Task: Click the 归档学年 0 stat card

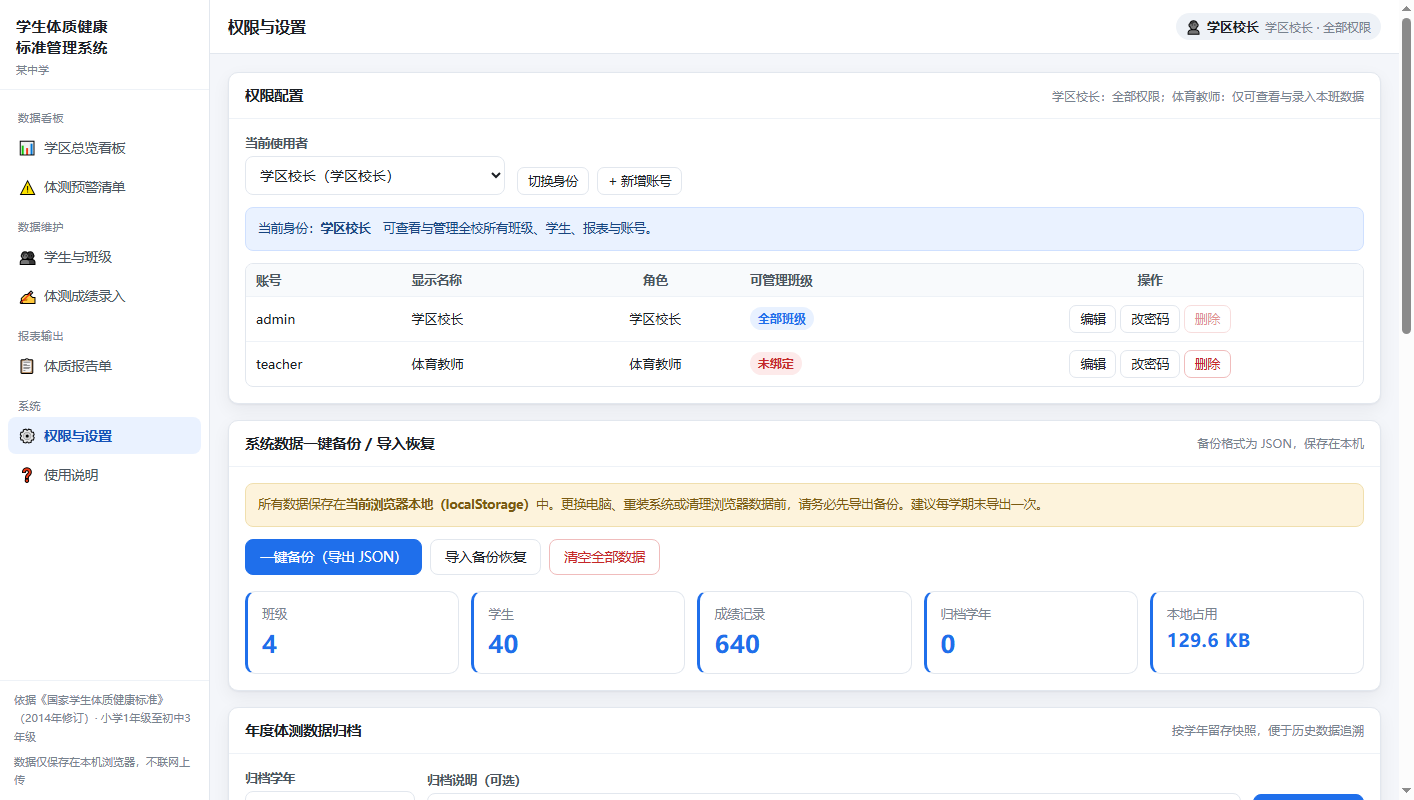Action: [1031, 632]
